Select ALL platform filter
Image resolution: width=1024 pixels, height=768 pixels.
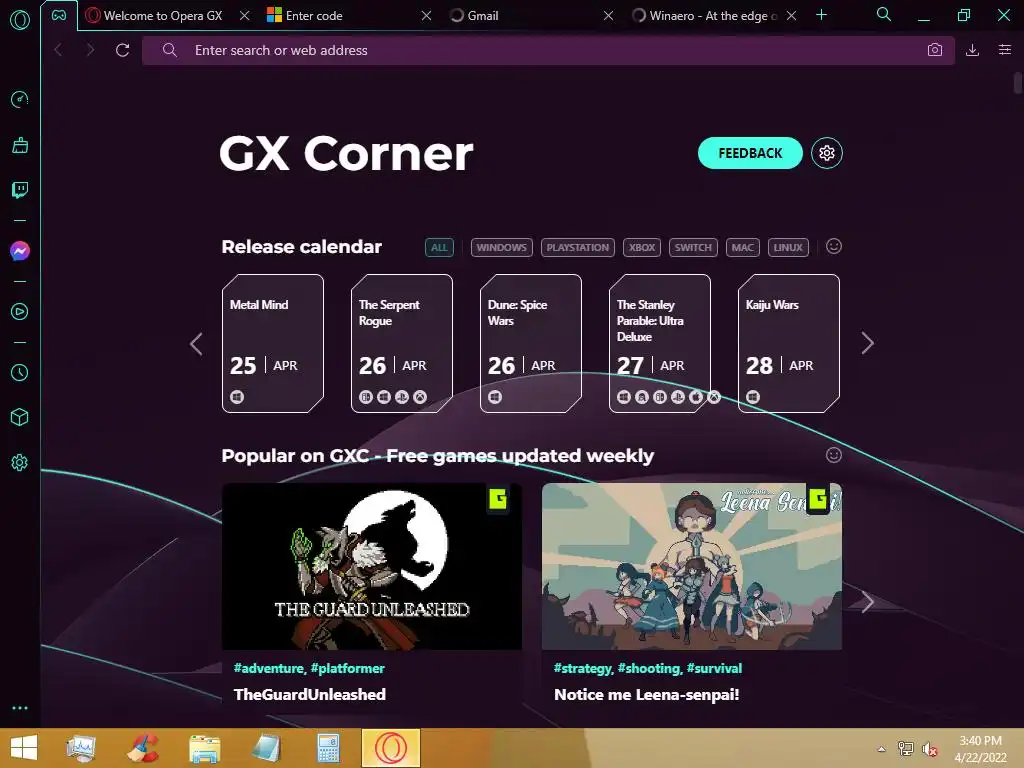tap(440, 248)
